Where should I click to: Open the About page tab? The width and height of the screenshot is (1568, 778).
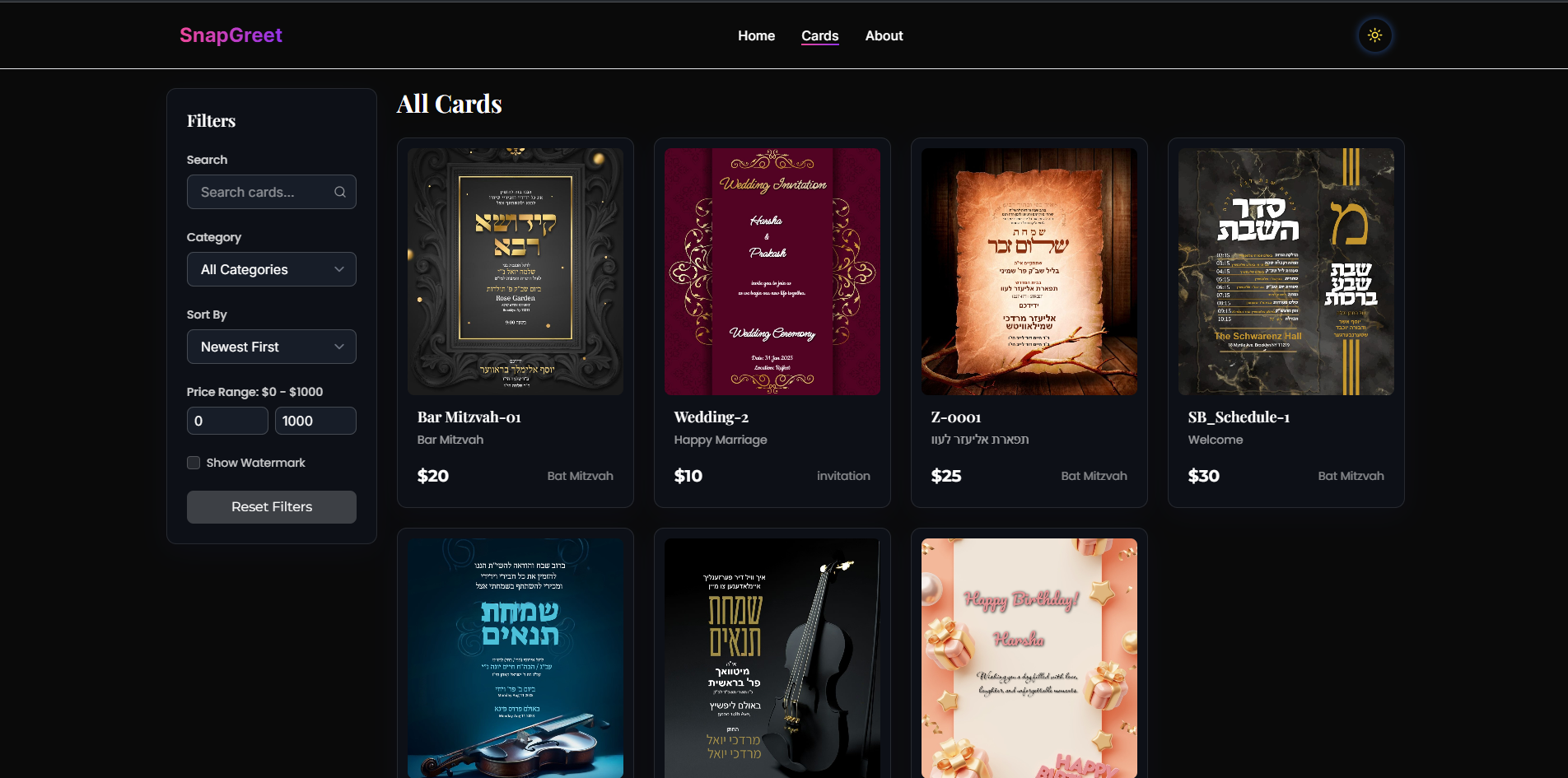click(884, 35)
